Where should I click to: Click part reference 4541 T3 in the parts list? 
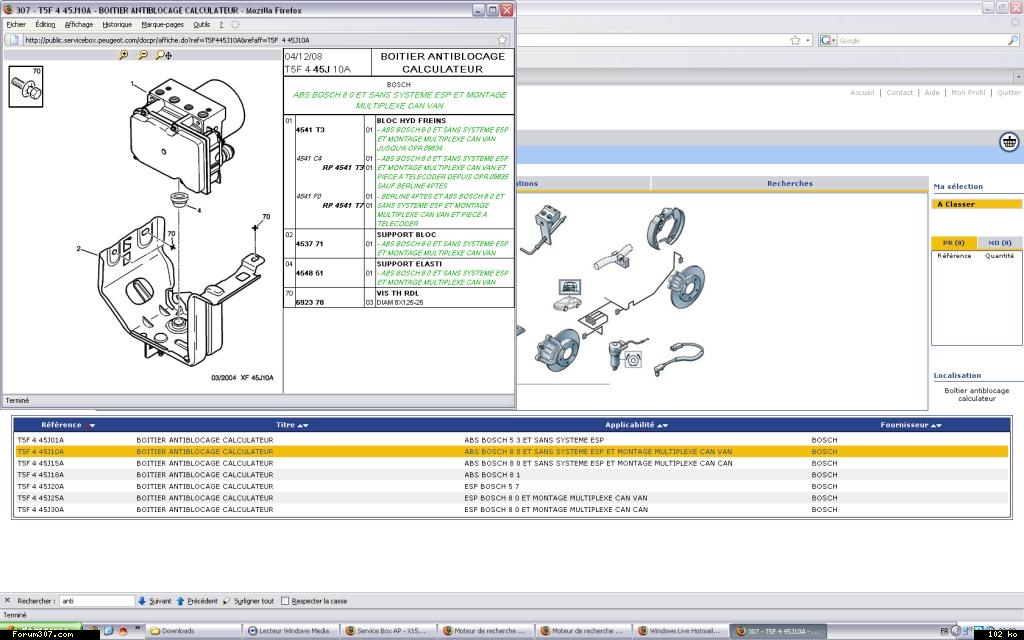pyautogui.click(x=310, y=130)
